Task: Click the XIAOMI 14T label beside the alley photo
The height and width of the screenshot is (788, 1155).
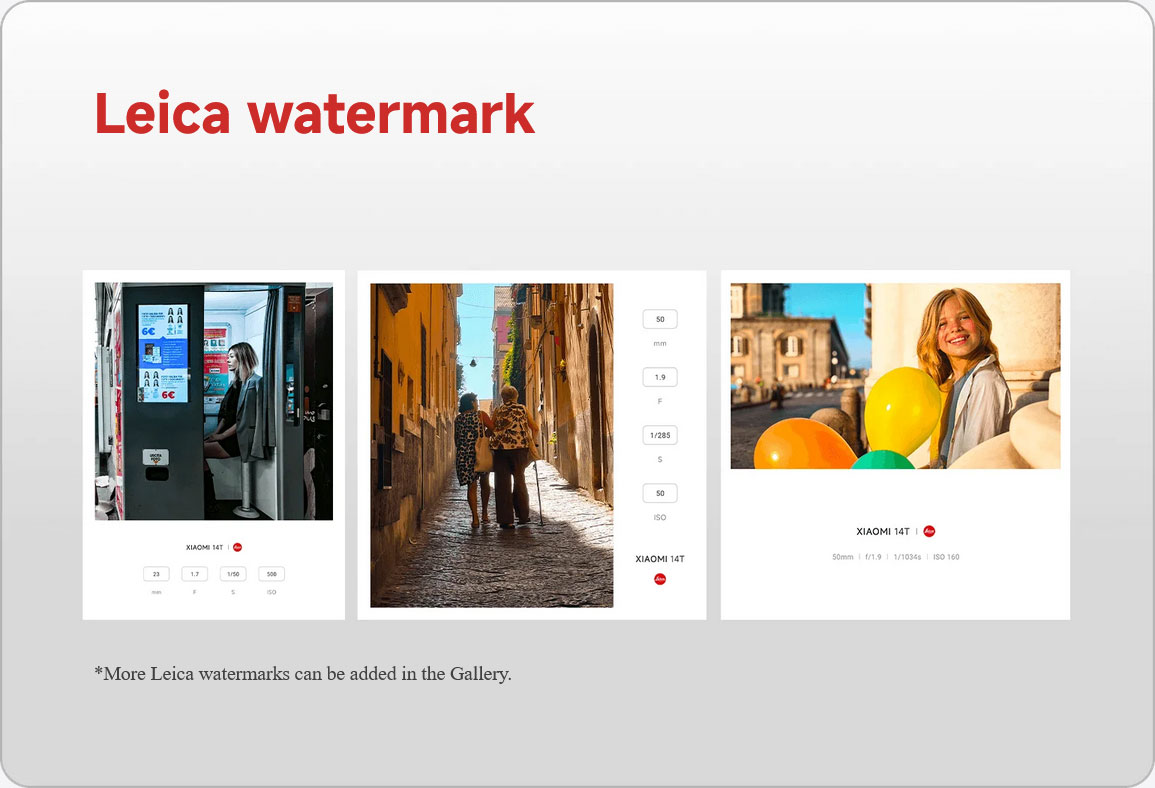Action: pyautogui.click(x=660, y=559)
